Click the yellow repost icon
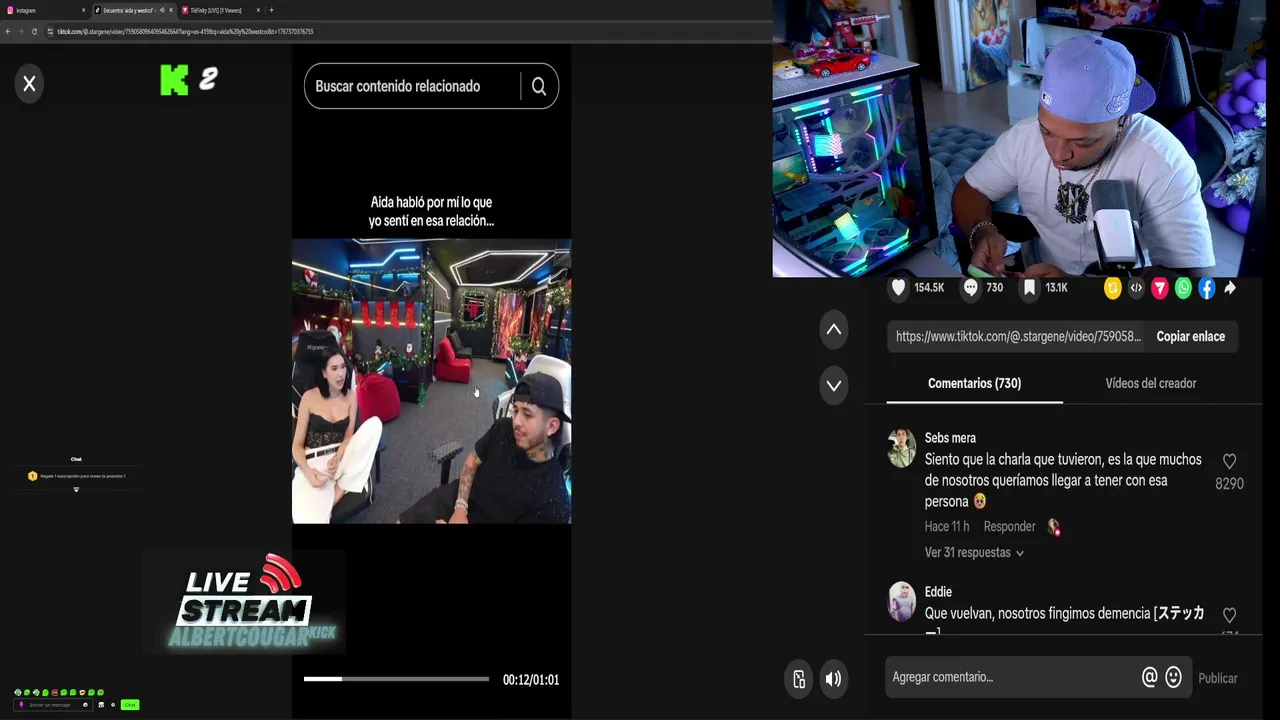Screen dimensions: 1280x720 [1112, 288]
